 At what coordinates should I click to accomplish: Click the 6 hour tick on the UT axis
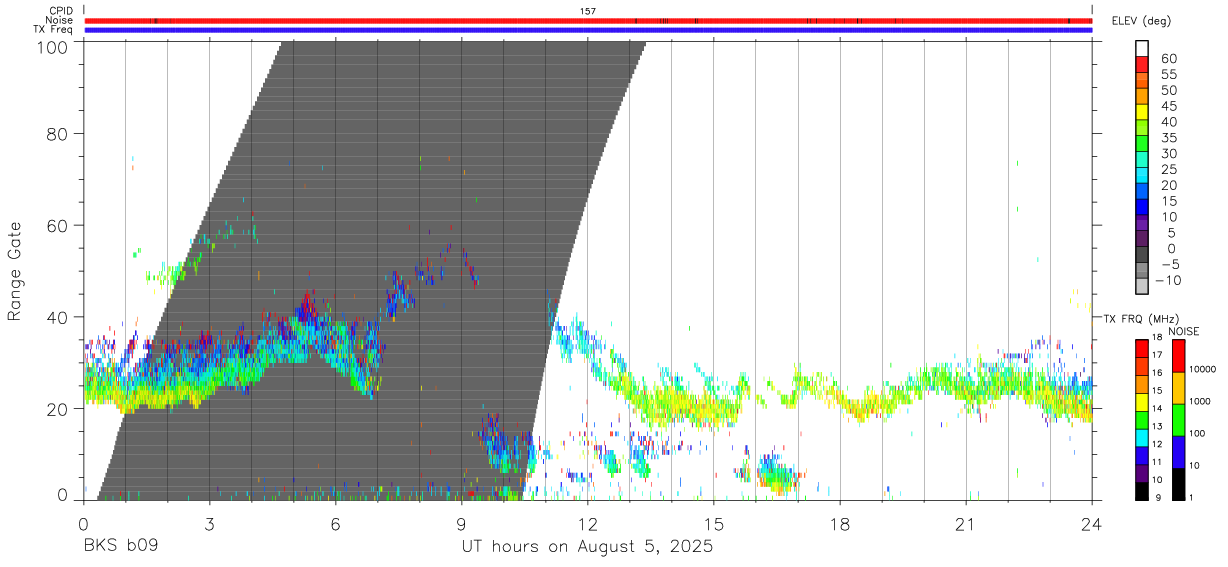pyautogui.click(x=335, y=524)
